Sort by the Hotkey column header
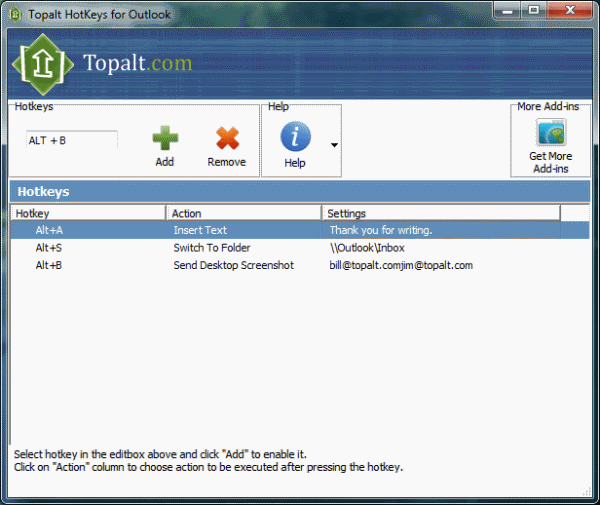This screenshot has width=600, height=505. (88, 213)
